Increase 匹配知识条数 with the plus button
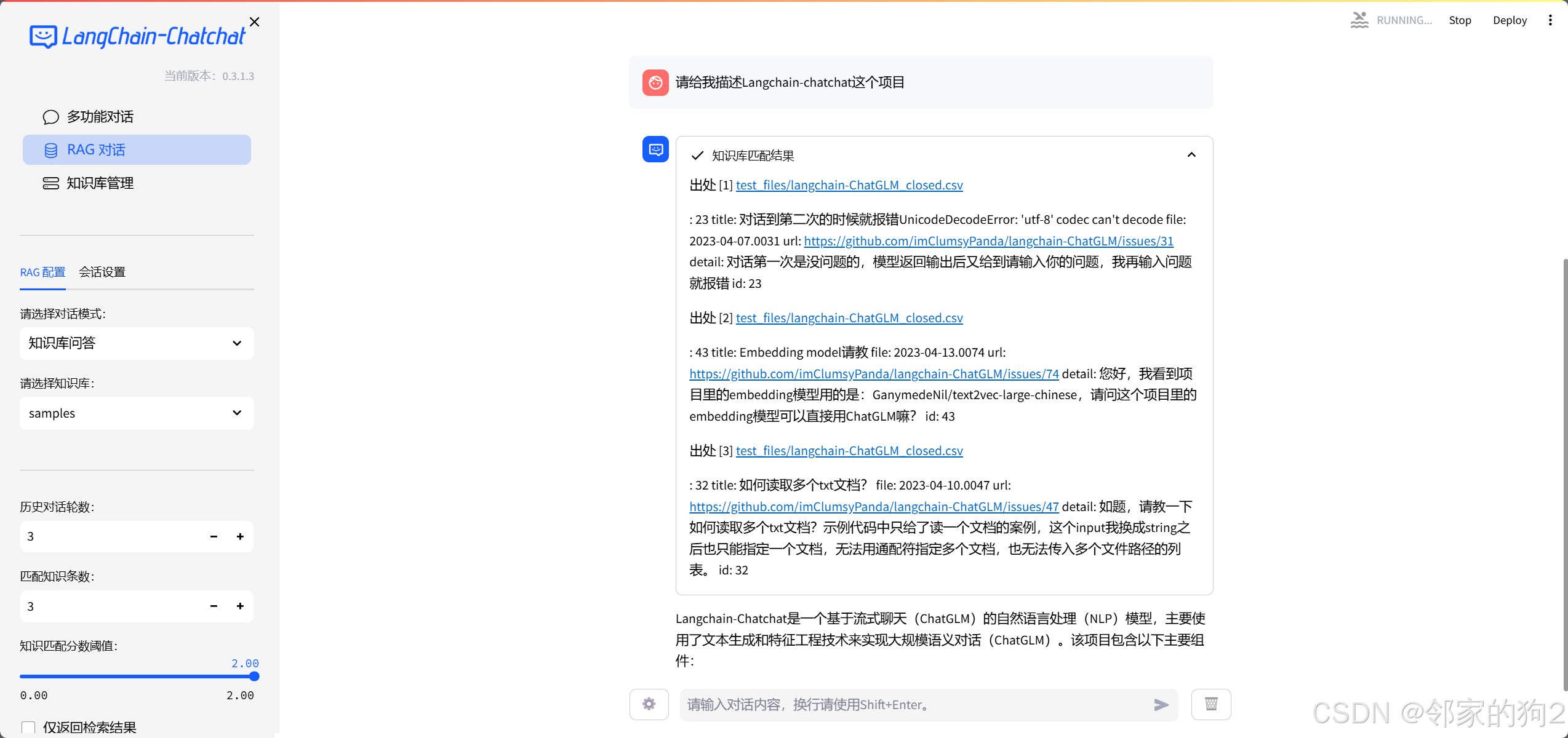Image resolution: width=1568 pixels, height=738 pixels. [x=240, y=606]
